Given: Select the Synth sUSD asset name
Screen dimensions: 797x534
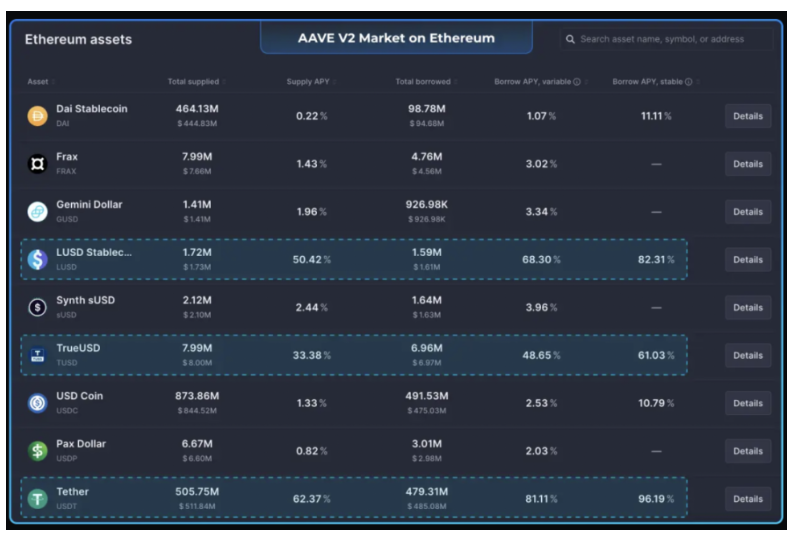Looking at the screenshot, I should point(85,300).
